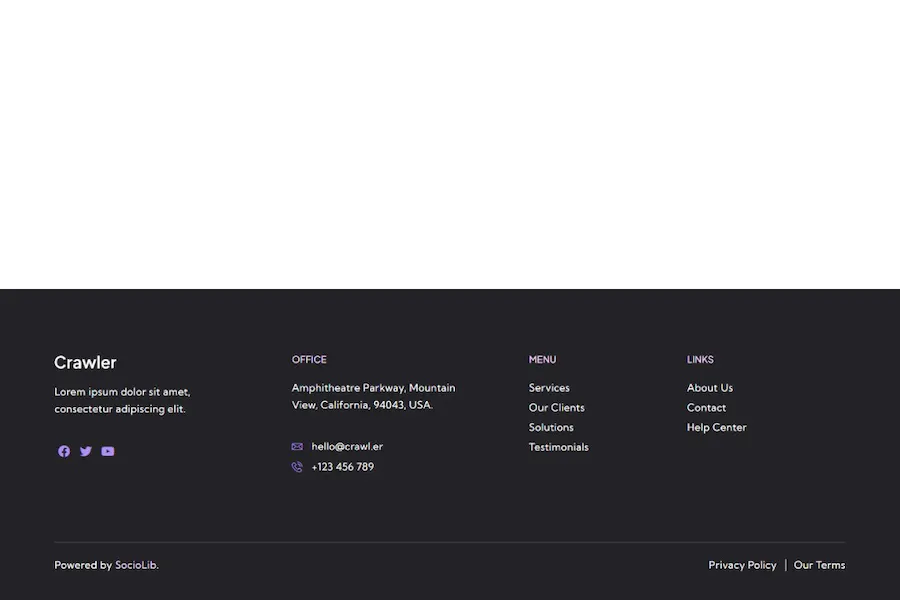
Task: Open the Privacy Policy link
Action: click(742, 565)
